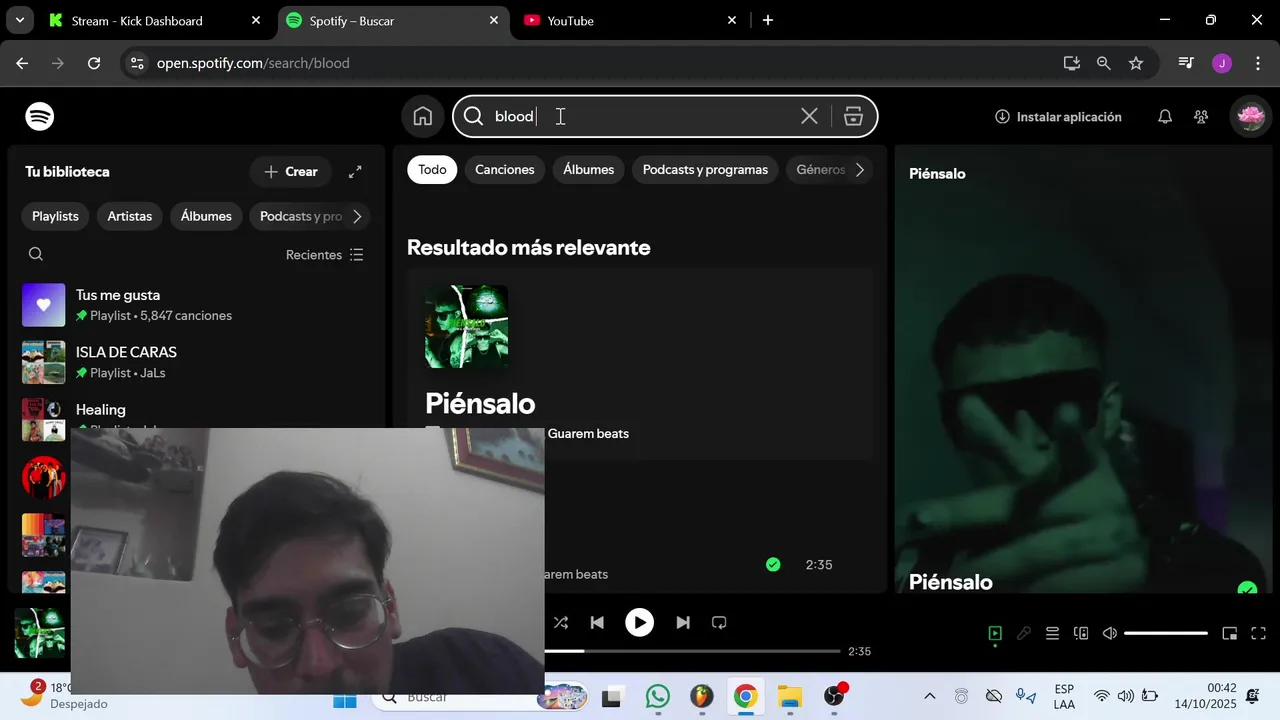Screen dimensions: 1280x720
Task: Open Chrome media controls icon
Action: (x=1186, y=63)
